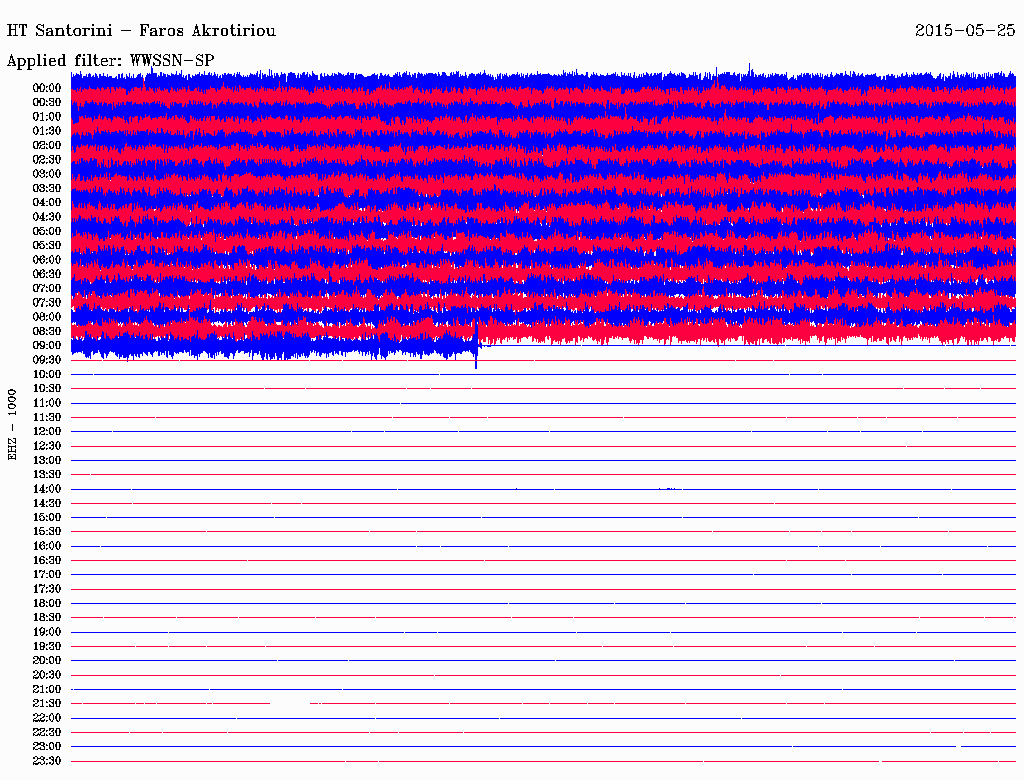The width and height of the screenshot is (1024, 780).
Task: Click the 17:30 time label
Action: pyautogui.click(x=47, y=589)
